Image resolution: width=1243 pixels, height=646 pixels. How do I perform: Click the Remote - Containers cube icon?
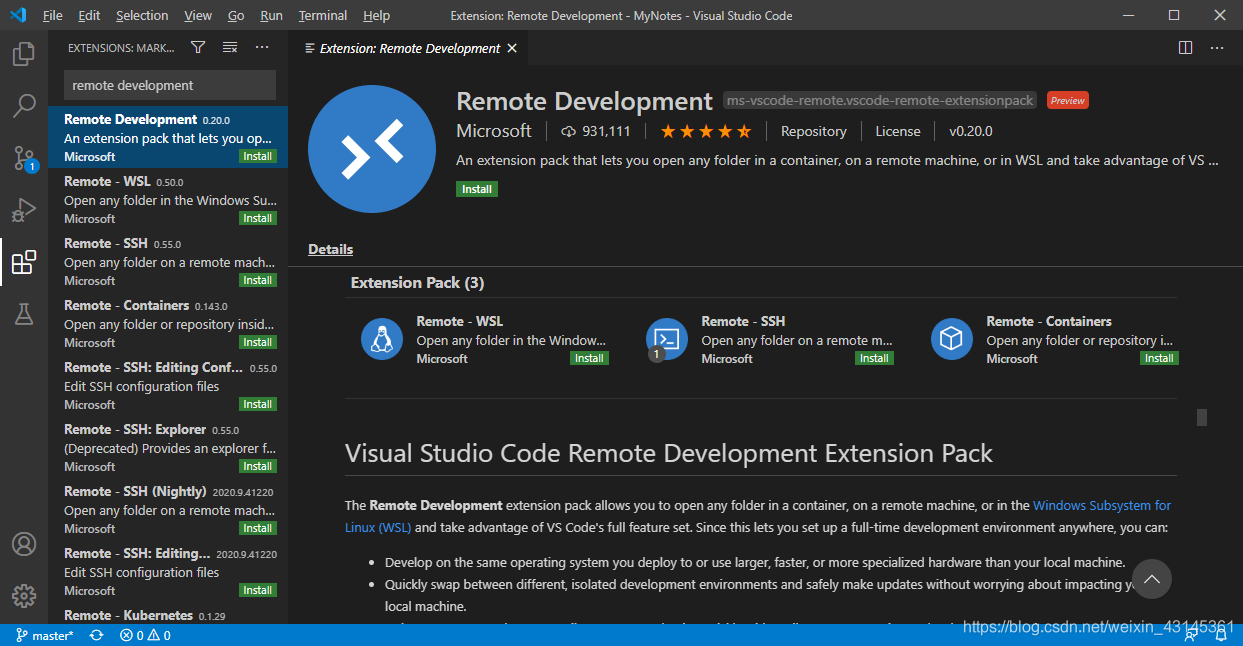[x=951, y=339]
